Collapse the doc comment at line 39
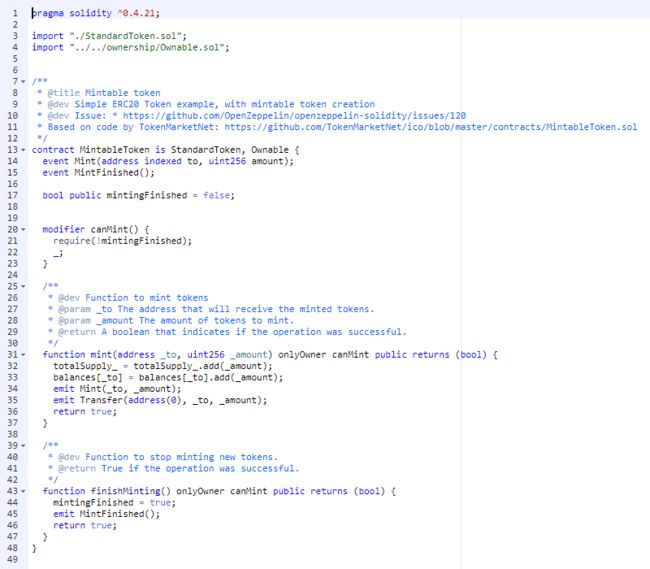 pos(23,446)
